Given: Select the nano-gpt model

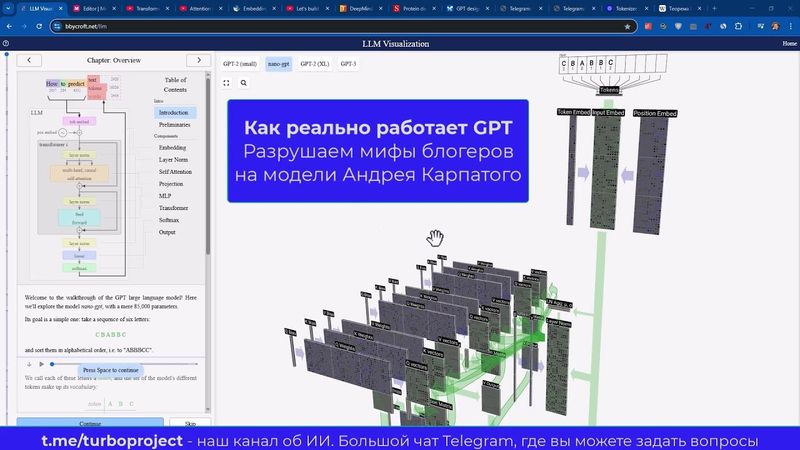Looking at the screenshot, I should pyautogui.click(x=279, y=64).
